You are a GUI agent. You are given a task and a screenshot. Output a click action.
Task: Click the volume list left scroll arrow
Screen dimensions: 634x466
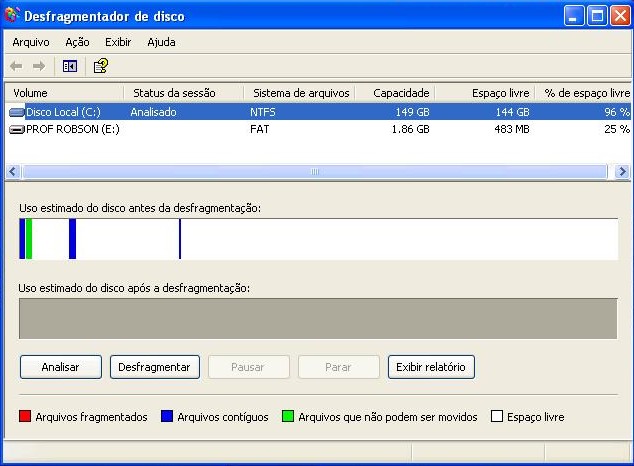(x=13, y=171)
